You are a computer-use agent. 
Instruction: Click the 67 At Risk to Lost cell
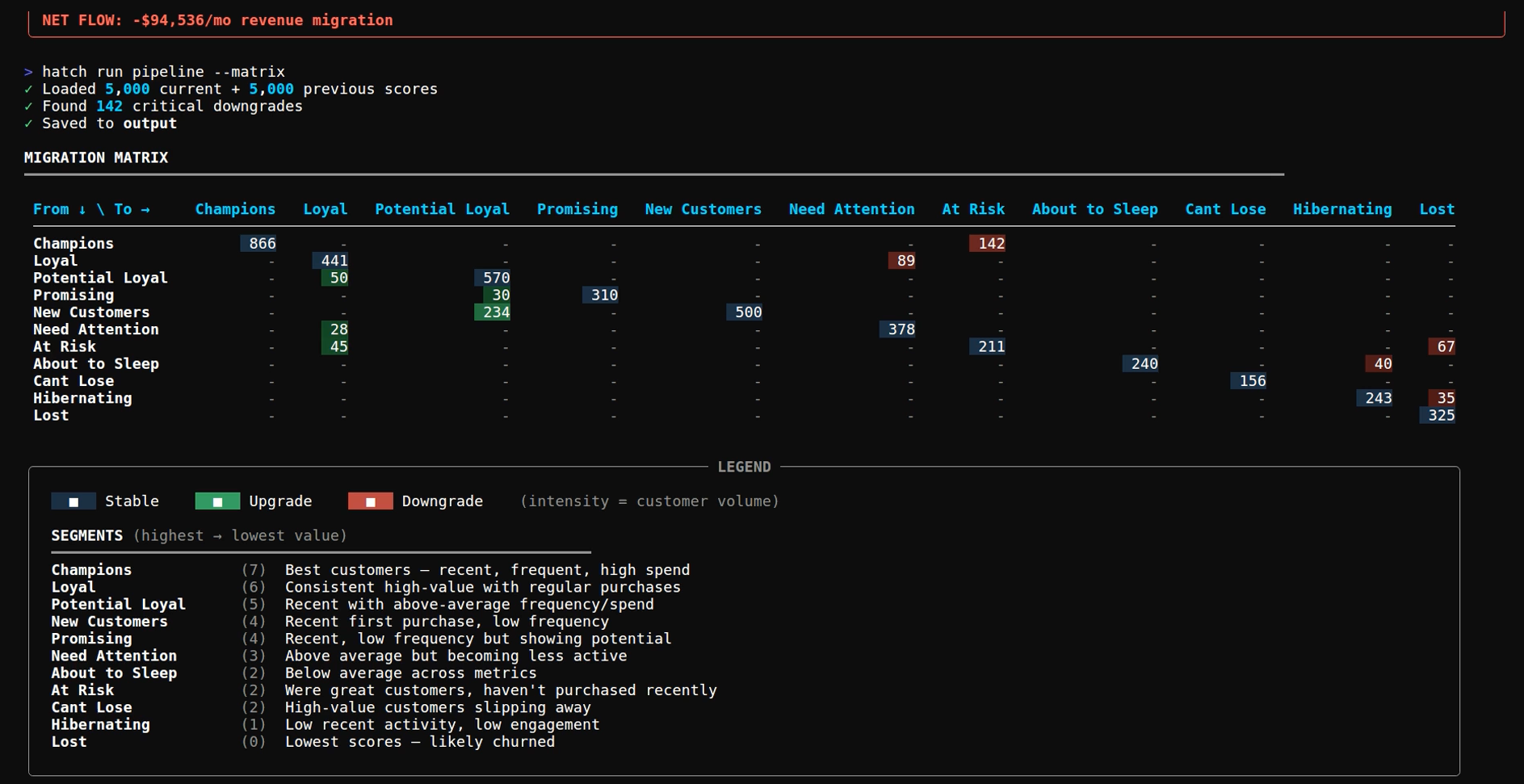[x=1442, y=346]
